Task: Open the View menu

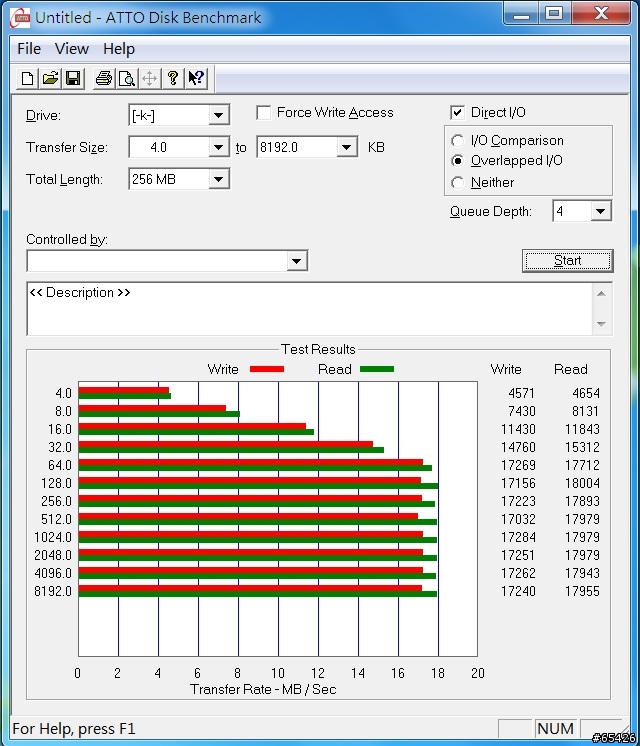Action: (71, 49)
